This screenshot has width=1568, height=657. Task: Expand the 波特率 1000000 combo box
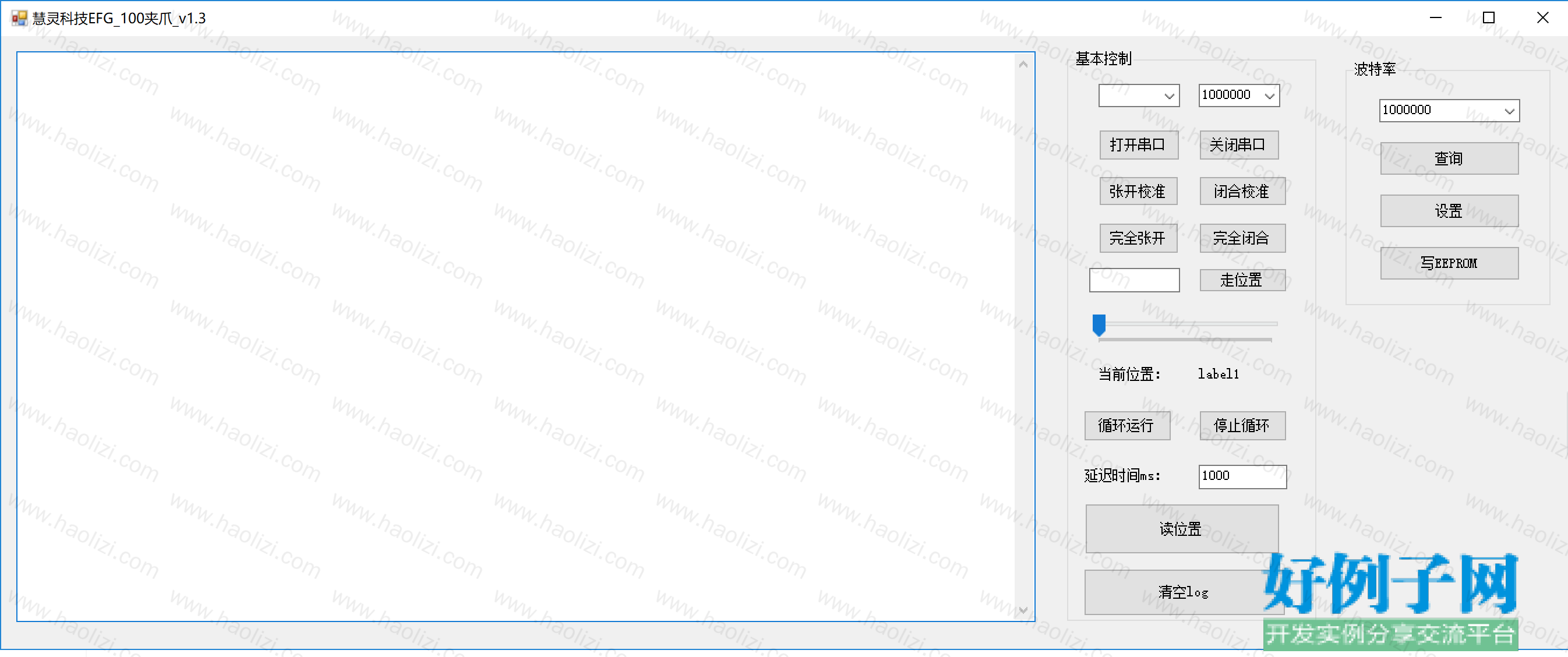point(1449,111)
